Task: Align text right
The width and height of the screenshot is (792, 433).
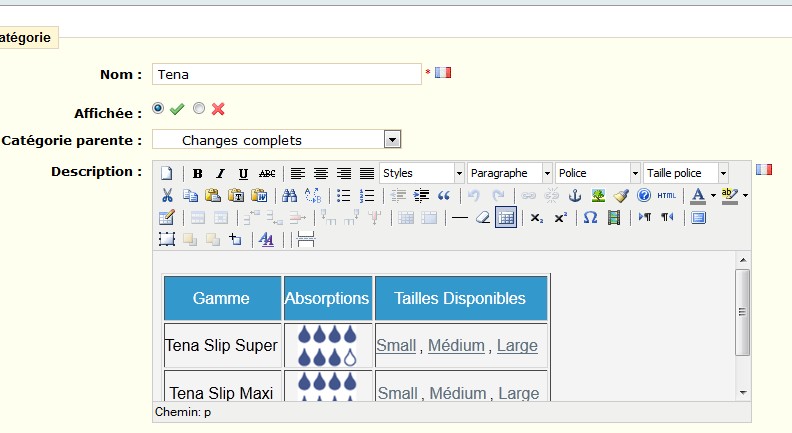Action: pos(344,173)
